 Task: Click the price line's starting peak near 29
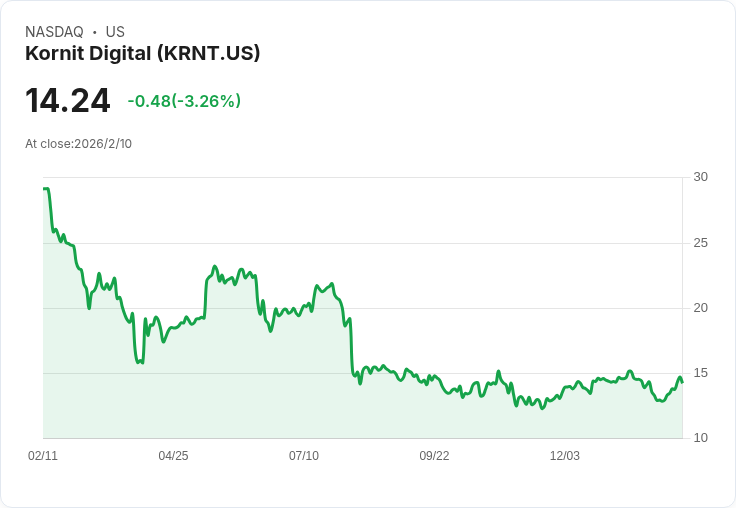click(46, 189)
